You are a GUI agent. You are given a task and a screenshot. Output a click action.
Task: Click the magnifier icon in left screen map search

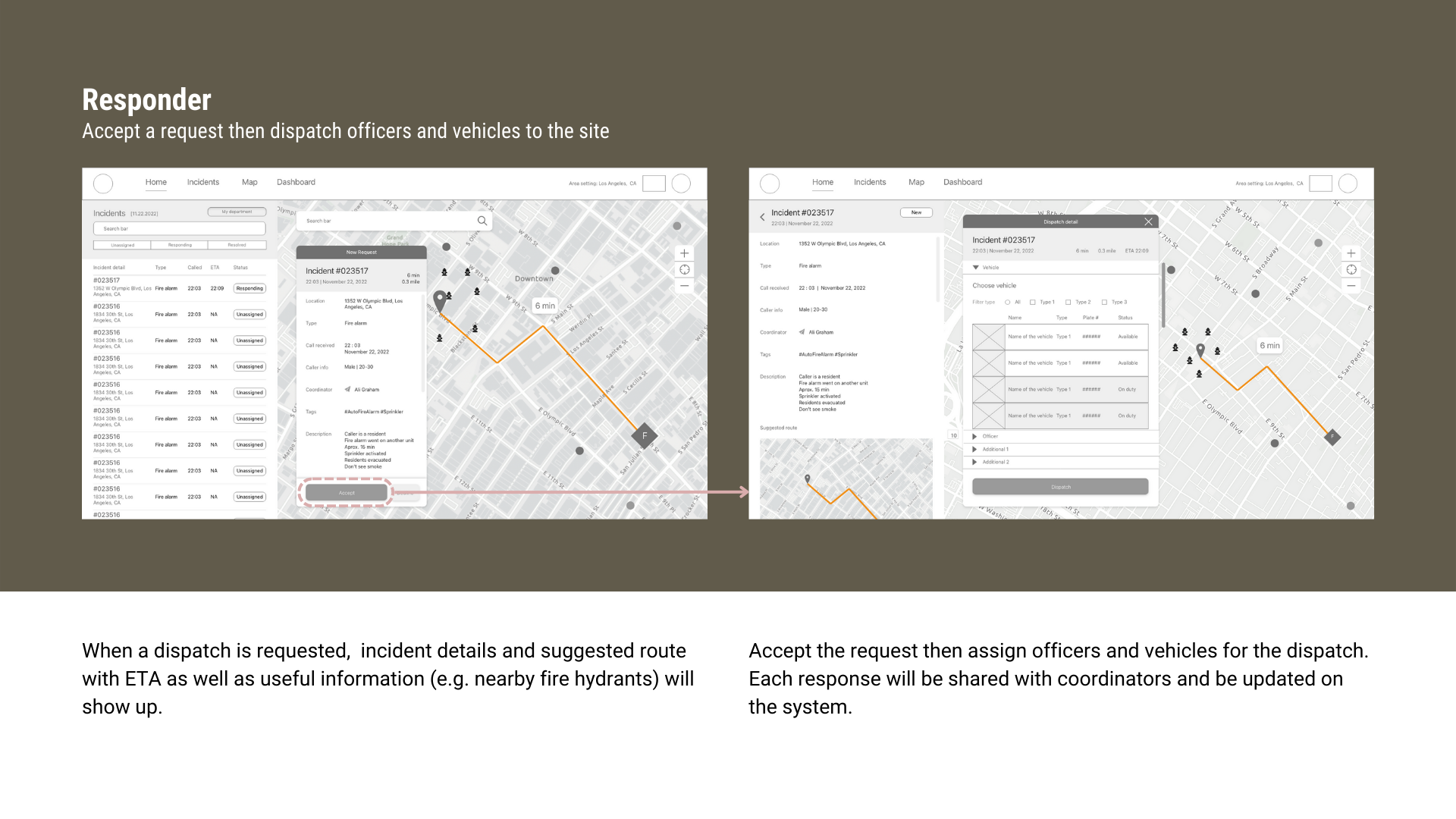tap(482, 221)
